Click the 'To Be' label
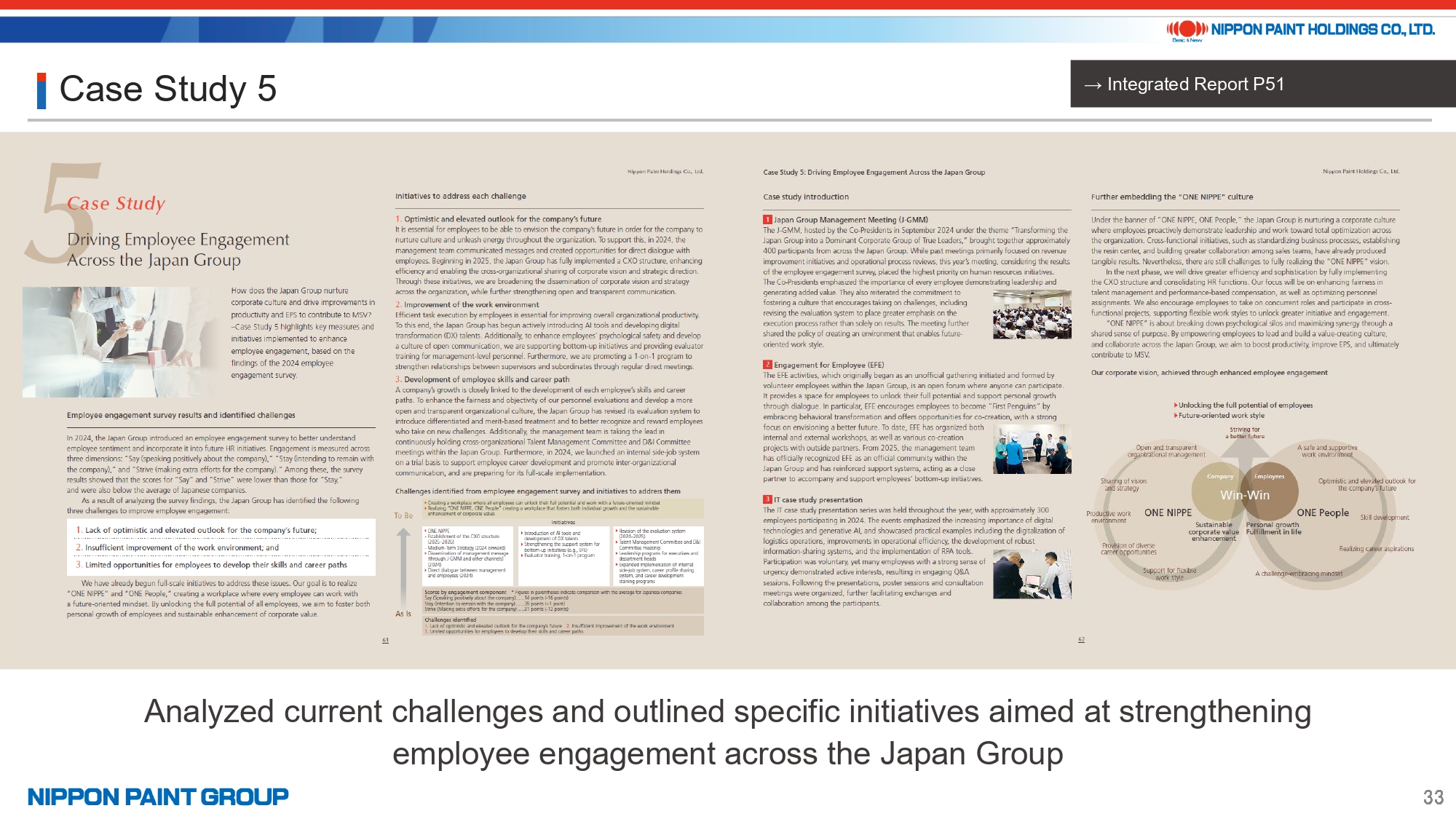 403,515
